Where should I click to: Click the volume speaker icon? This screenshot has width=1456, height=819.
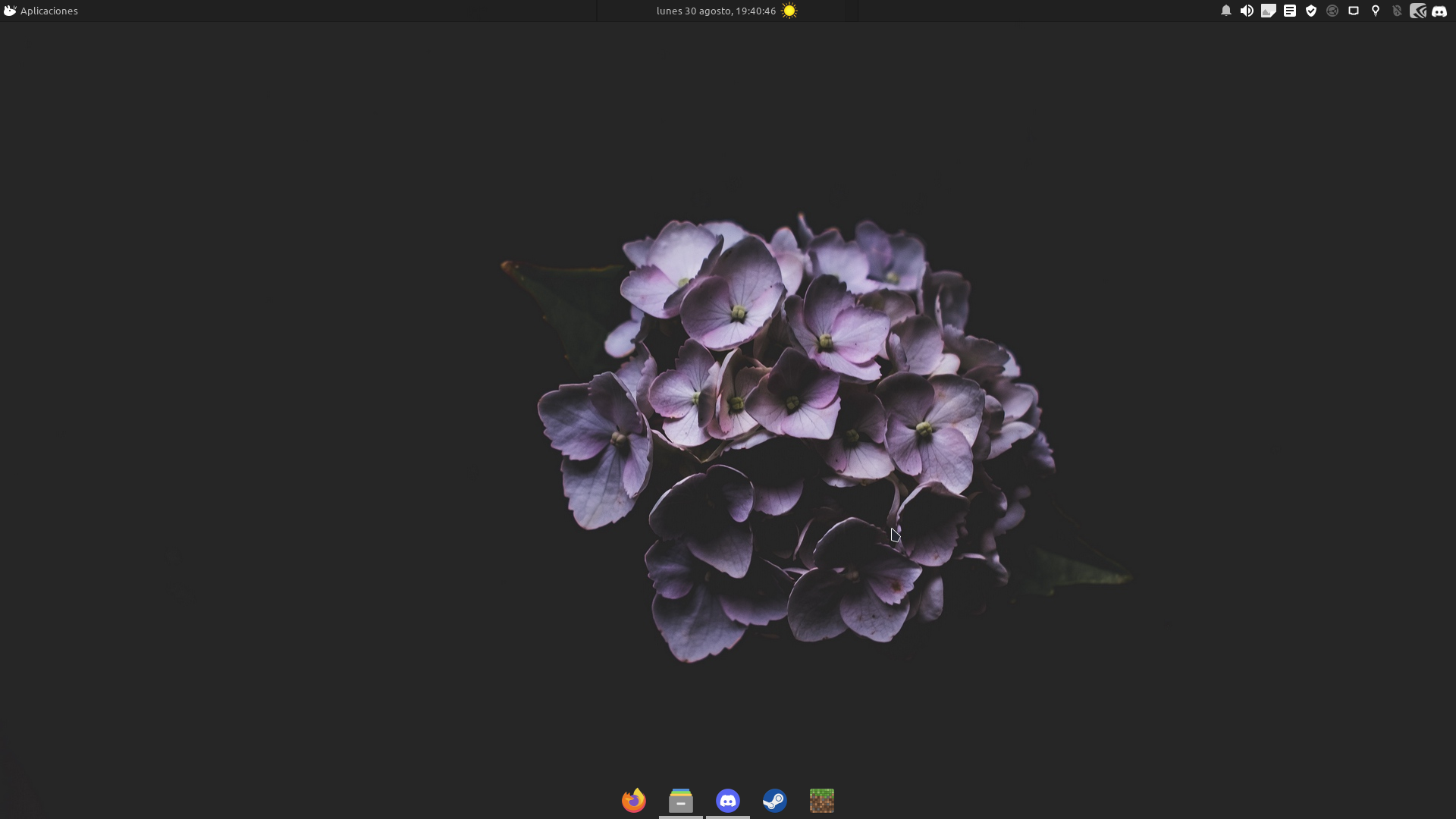1247,11
